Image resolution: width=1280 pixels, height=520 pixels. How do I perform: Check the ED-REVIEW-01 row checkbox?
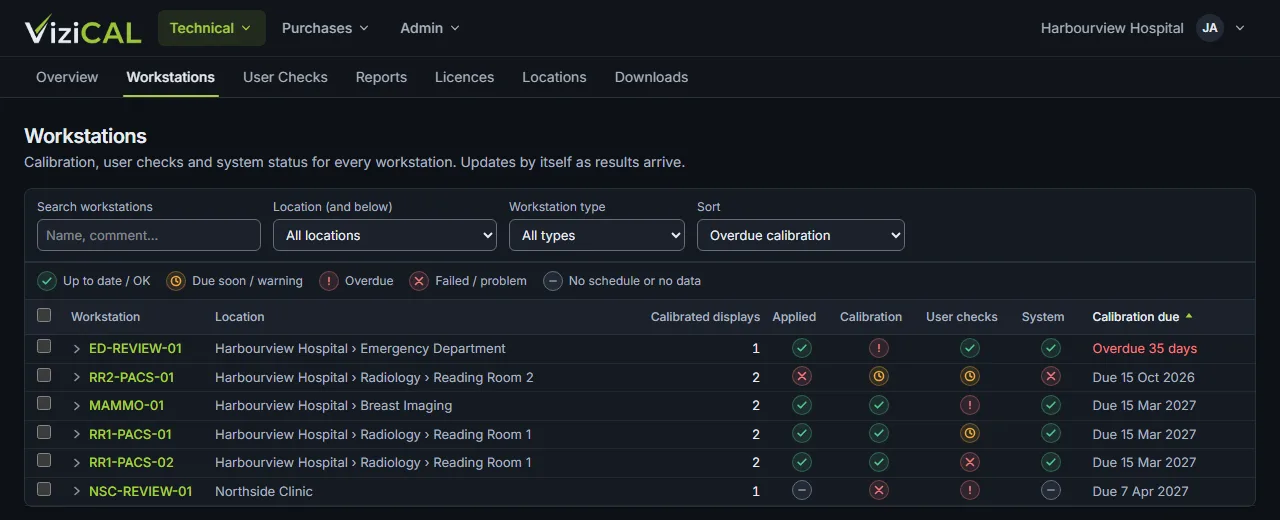coord(44,346)
